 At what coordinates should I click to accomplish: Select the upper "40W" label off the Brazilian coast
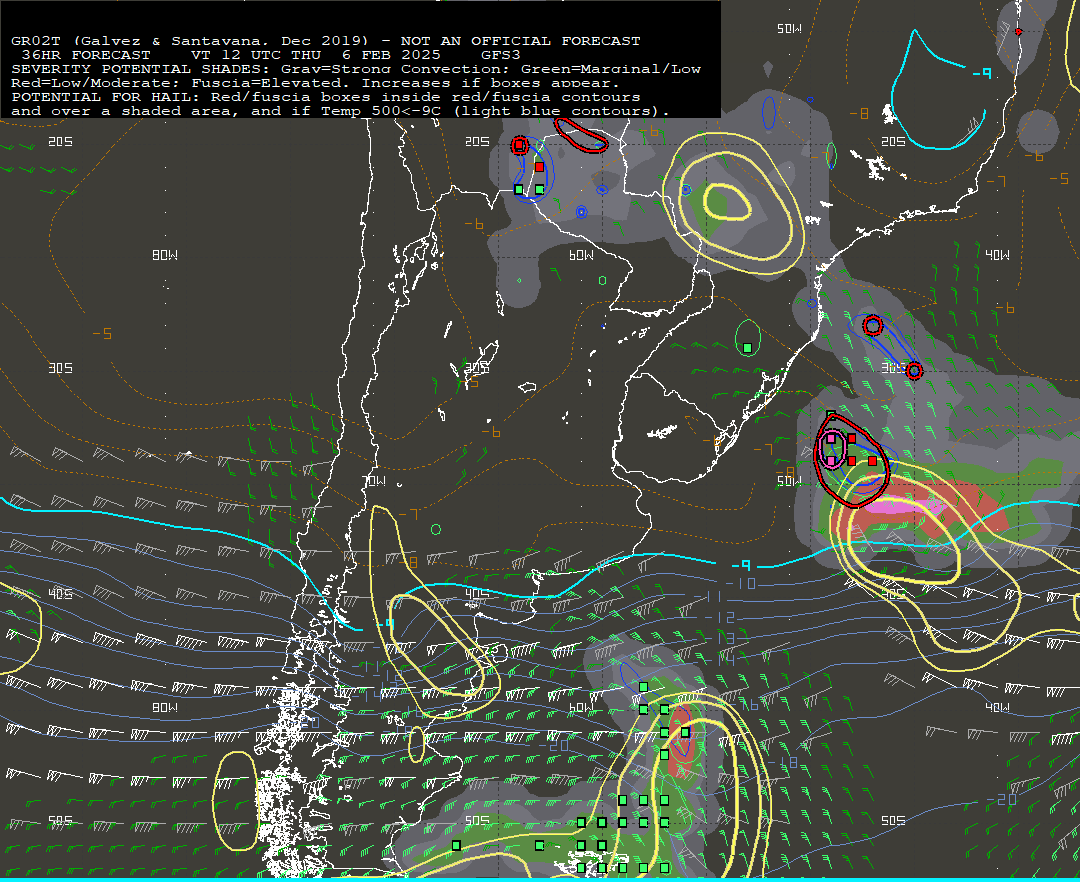coord(997,255)
